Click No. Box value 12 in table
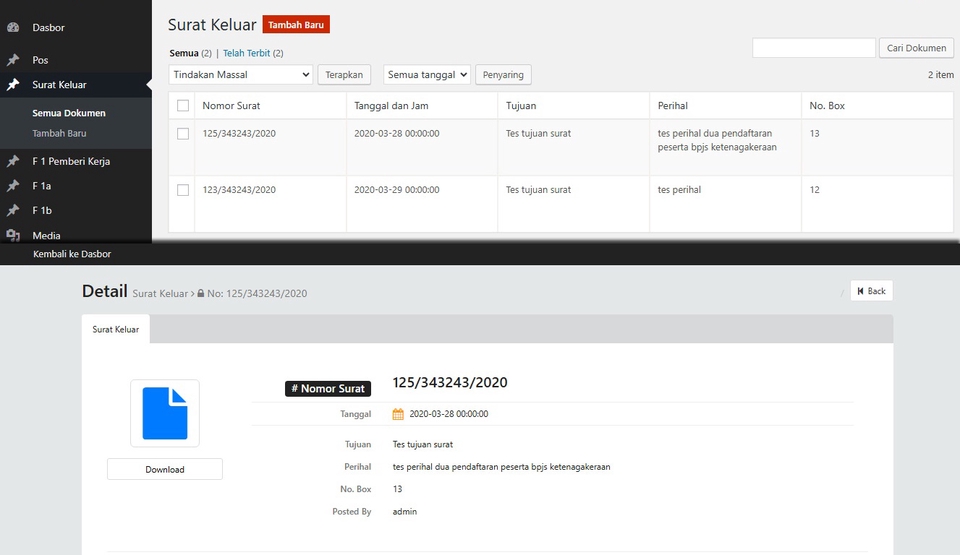Screen dimensions: 960x555 pyautogui.click(x=814, y=190)
